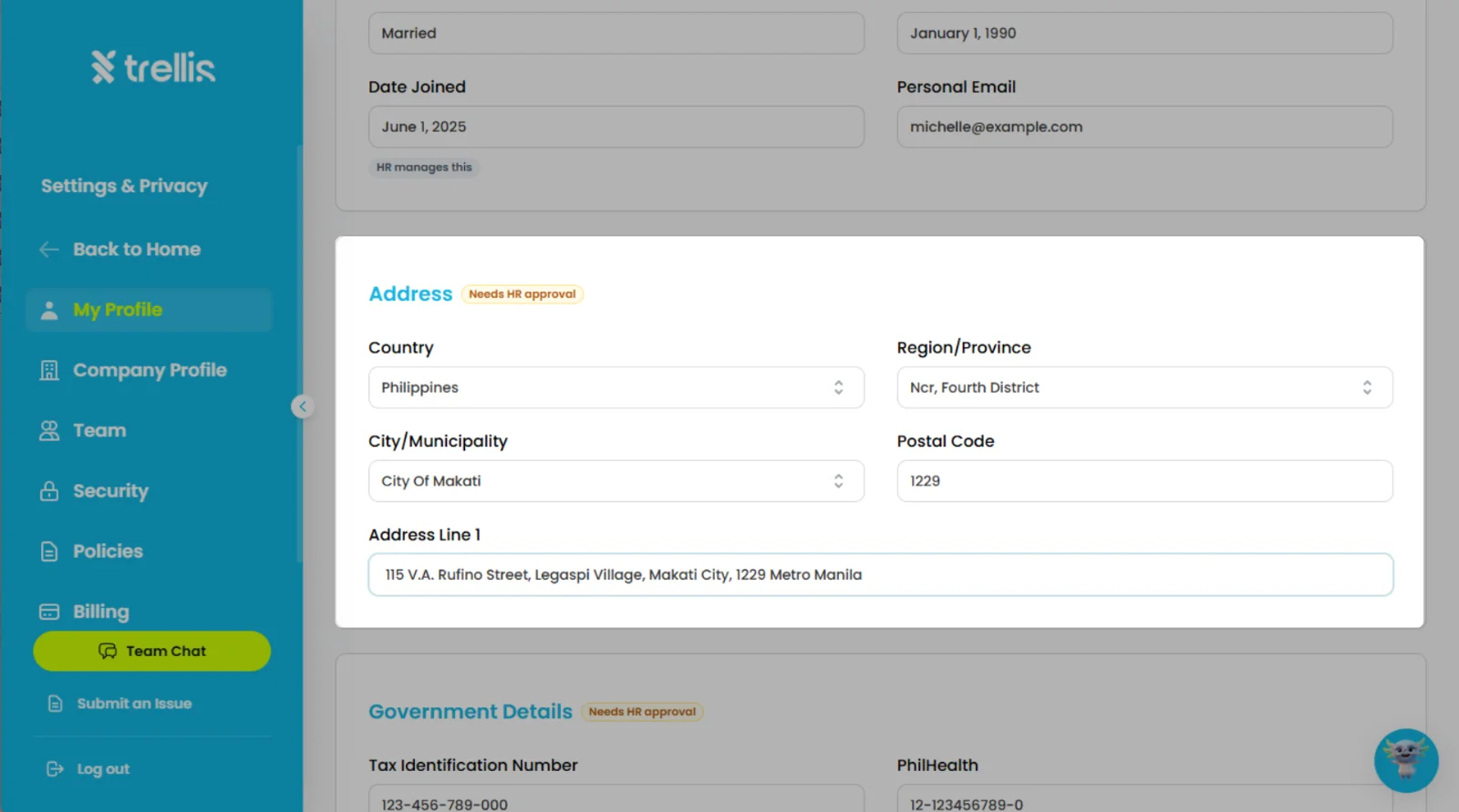
Task: Open the Region/Province dropdown
Action: click(1144, 387)
